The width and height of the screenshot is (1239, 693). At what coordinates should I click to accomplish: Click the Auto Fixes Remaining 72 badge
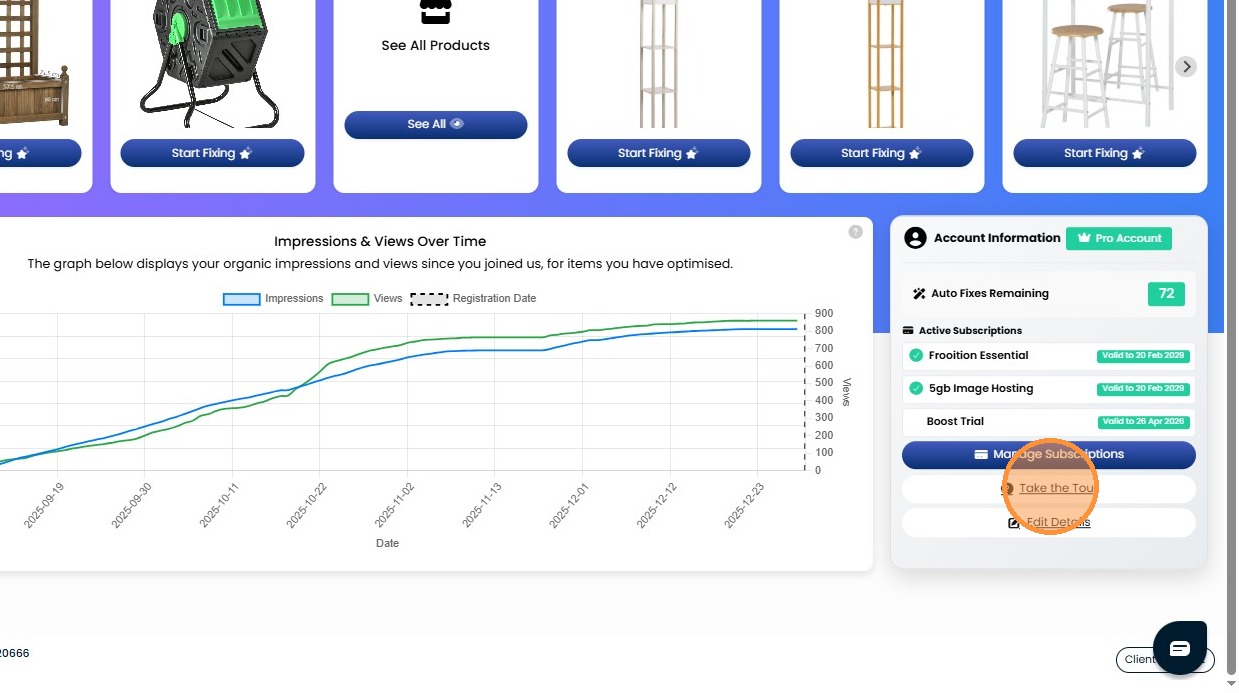tap(1166, 294)
